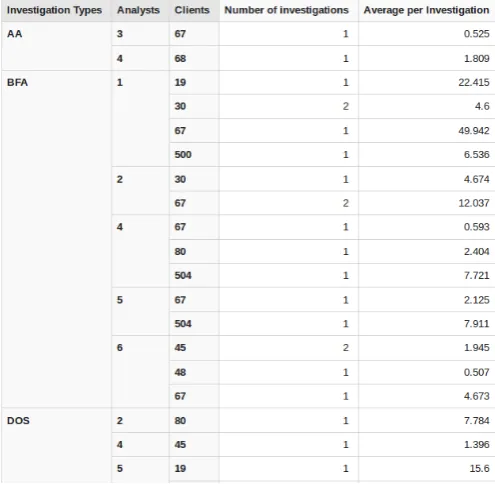495x484 pixels.
Task: Click investigations count 2 in the 4.6 row
Action: [x=346, y=106]
